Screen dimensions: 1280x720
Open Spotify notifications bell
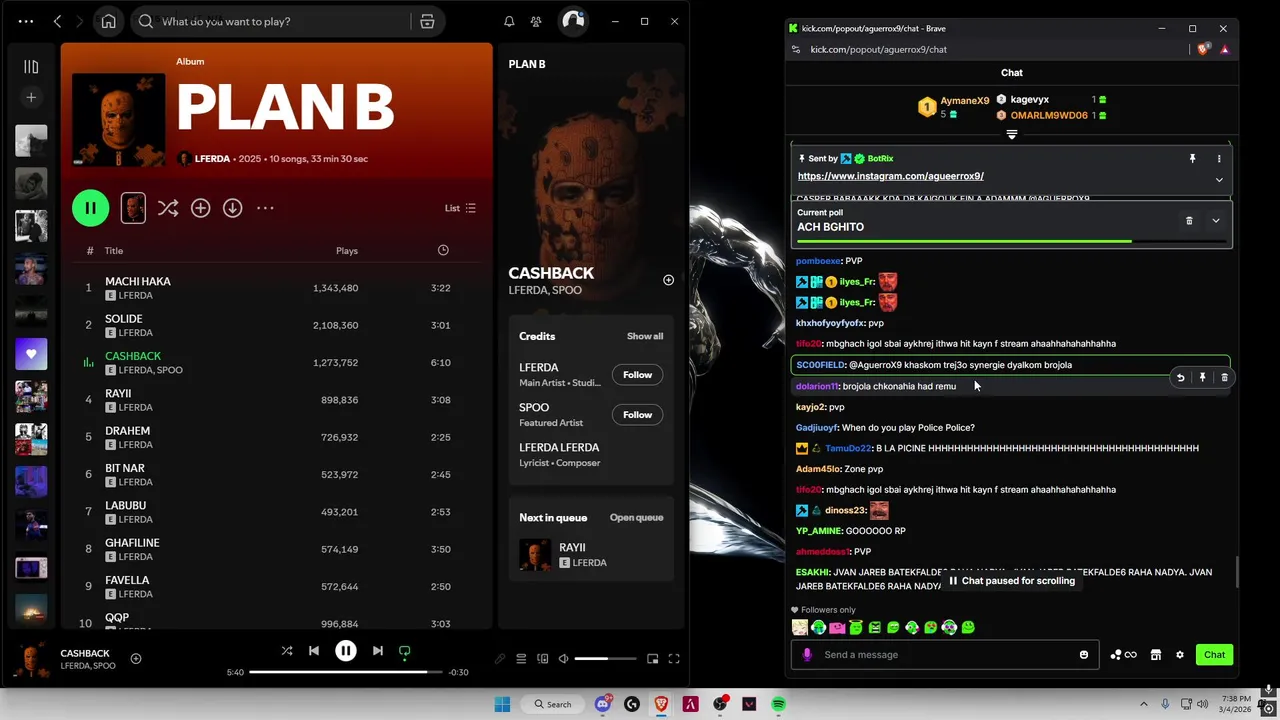509,21
